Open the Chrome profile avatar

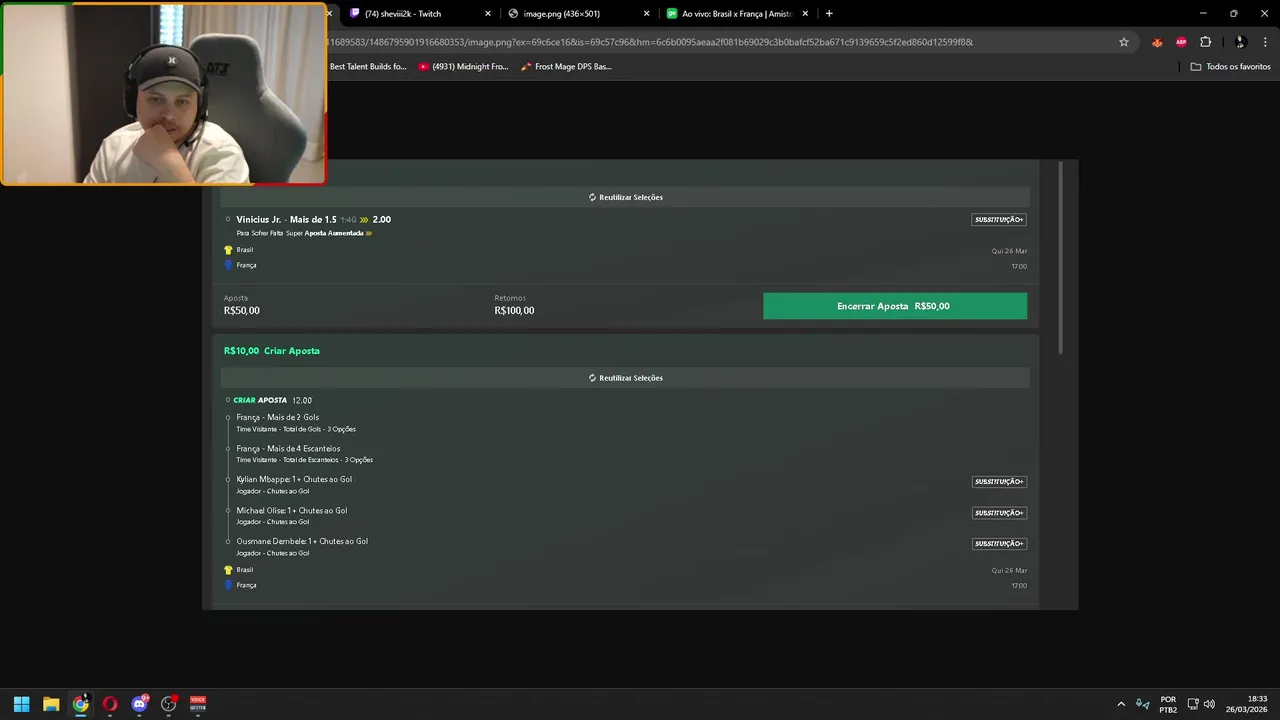tap(1240, 42)
